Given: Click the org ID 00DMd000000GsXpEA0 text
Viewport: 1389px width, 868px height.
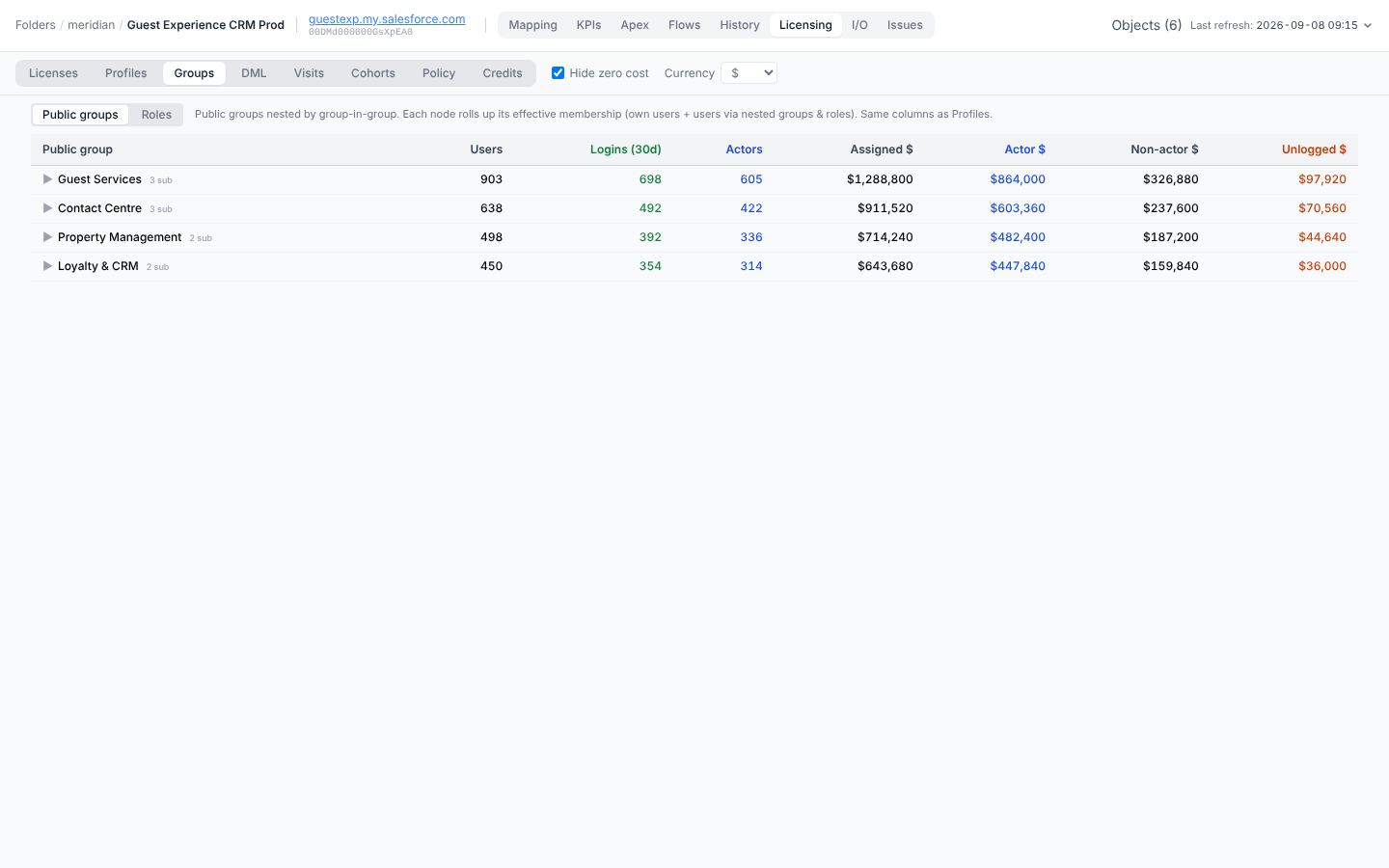Looking at the screenshot, I should (x=361, y=32).
